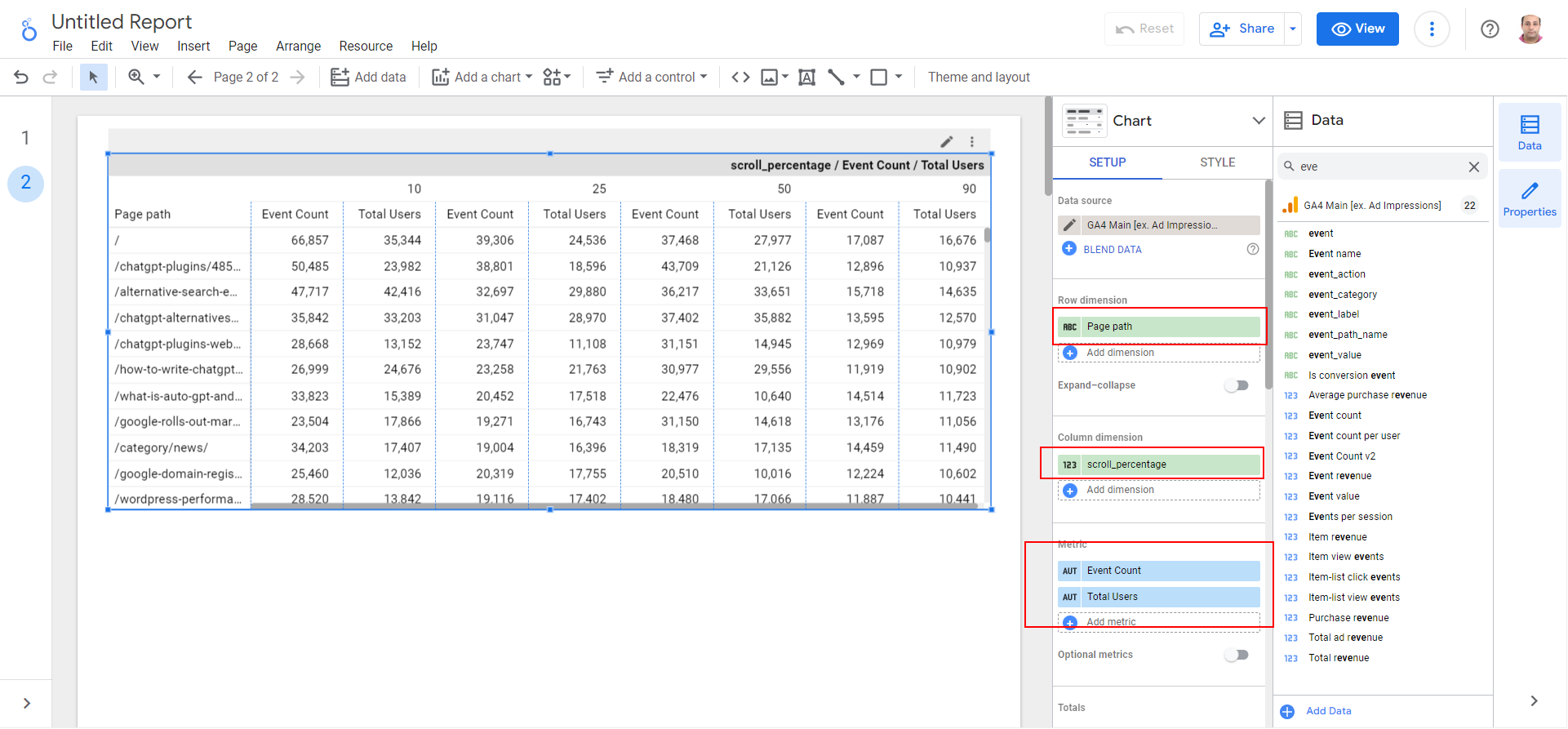Click the undo arrow icon
The width and height of the screenshot is (1568, 729).
tap(21, 77)
